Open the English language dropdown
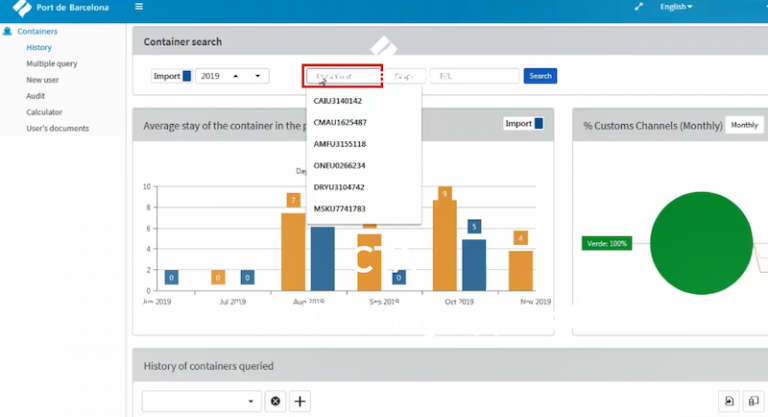 (676, 7)
